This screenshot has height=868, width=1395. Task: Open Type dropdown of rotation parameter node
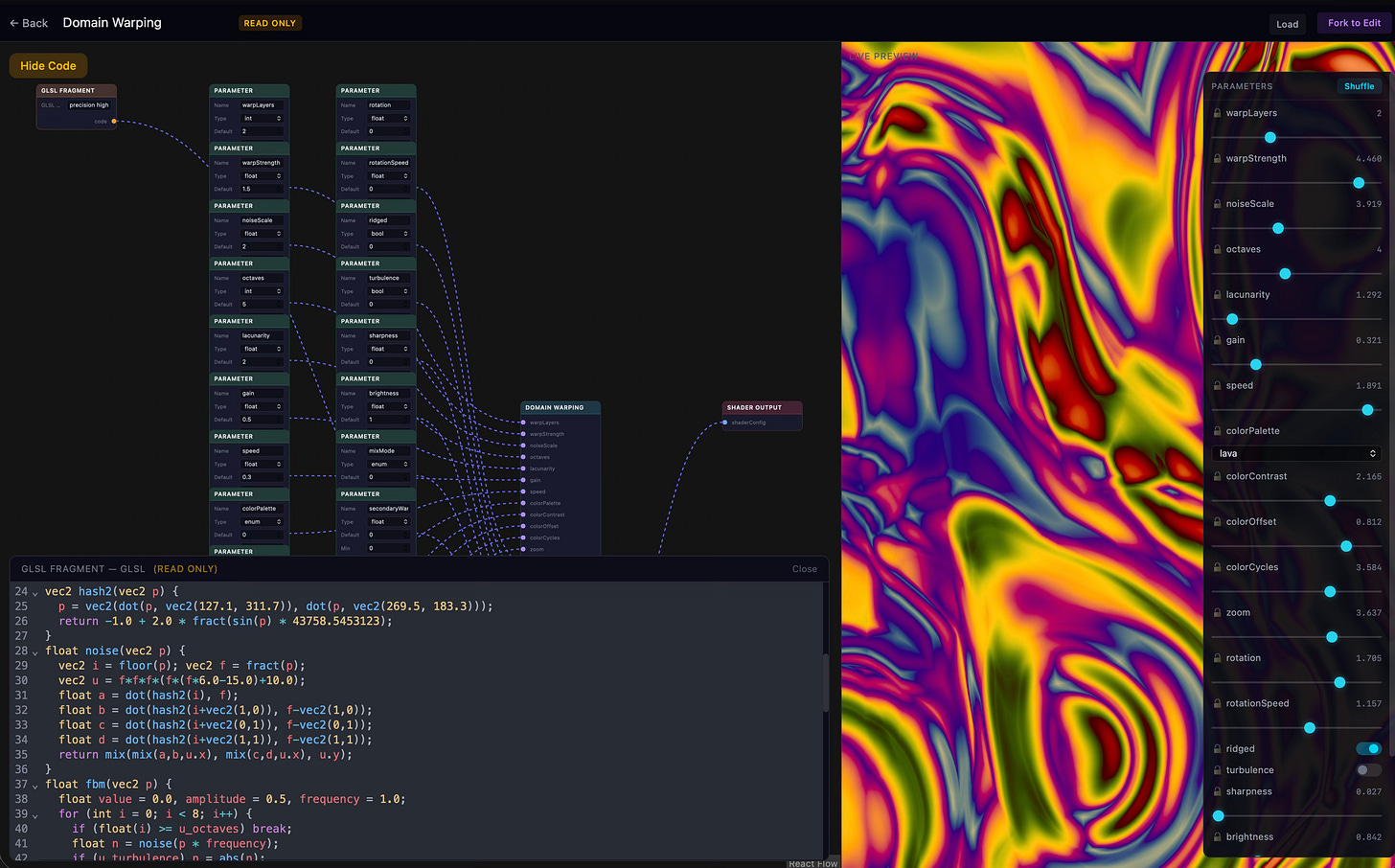coord(389,119)
